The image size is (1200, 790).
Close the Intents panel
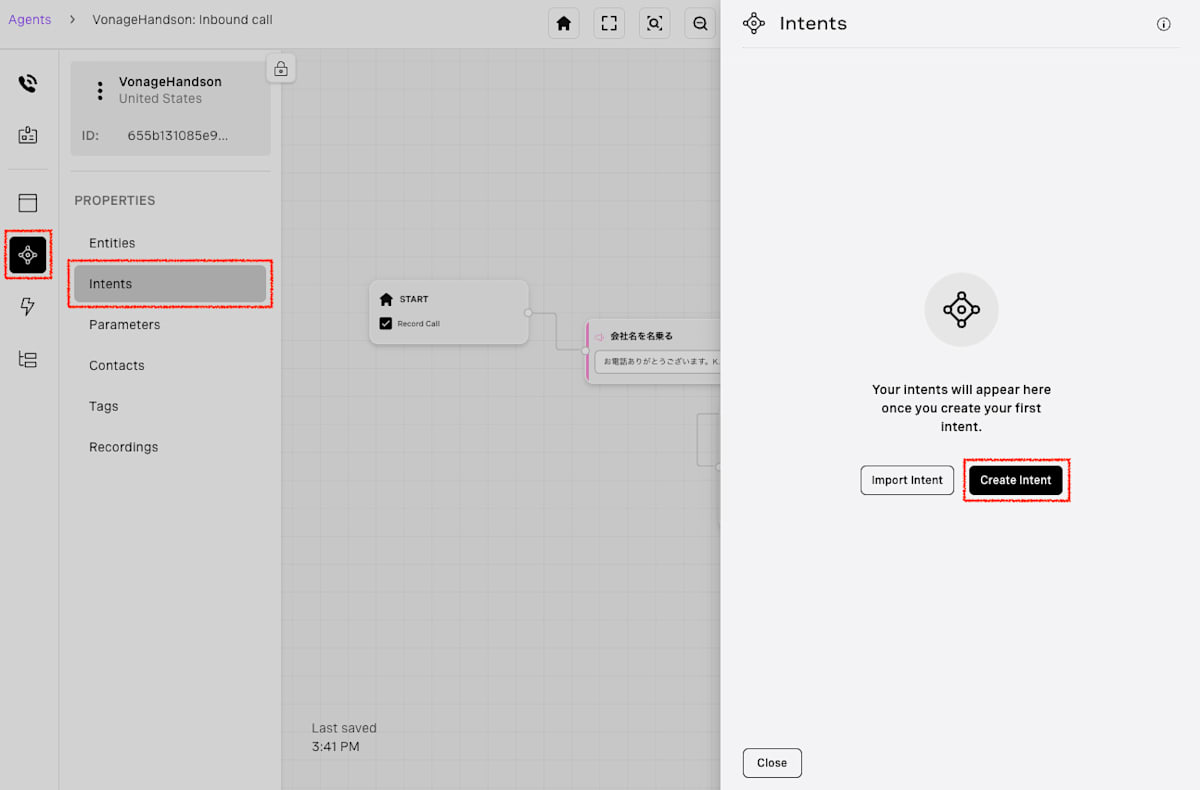772,763
